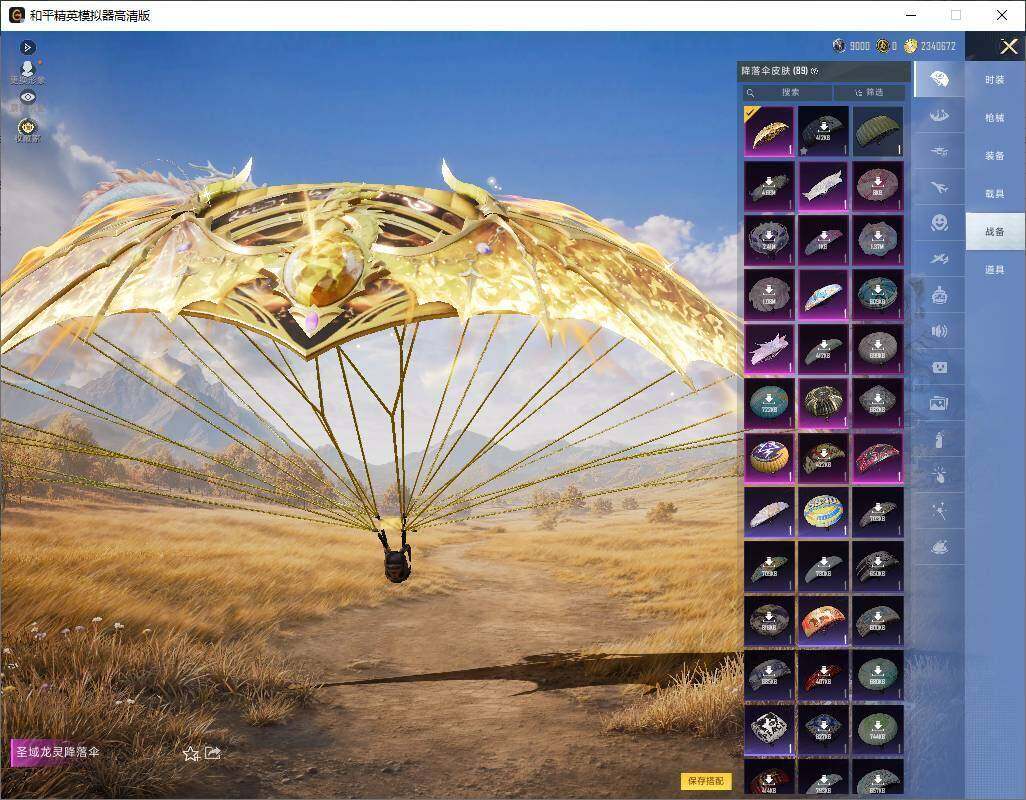Image resolution: width=1026 pixels, height=800 pixels.
Task: Click the gold coin balance 2340672
Action: [930, 46]
